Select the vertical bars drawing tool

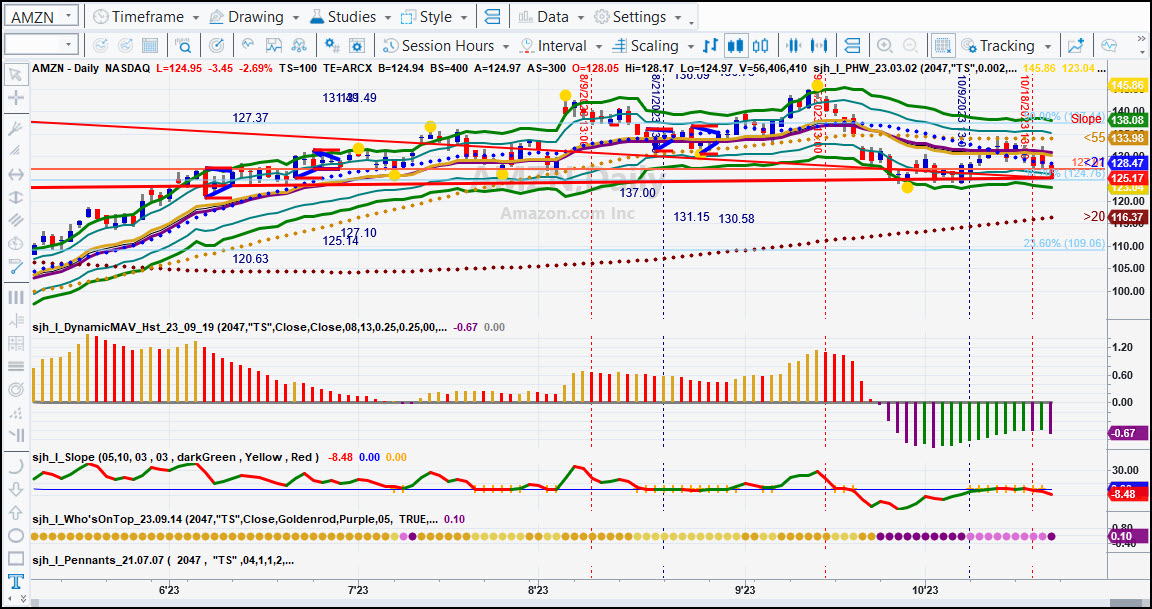click(x=15, y=298)
